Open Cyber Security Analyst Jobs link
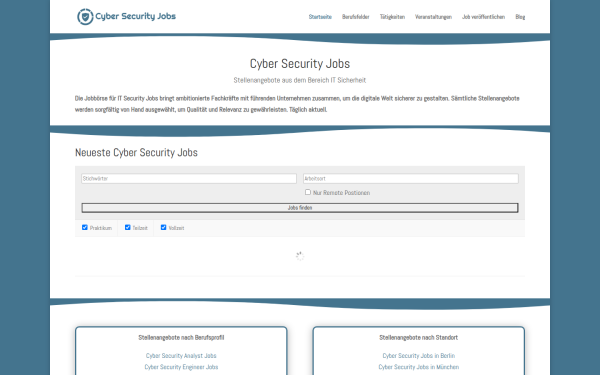 point(181,356)
